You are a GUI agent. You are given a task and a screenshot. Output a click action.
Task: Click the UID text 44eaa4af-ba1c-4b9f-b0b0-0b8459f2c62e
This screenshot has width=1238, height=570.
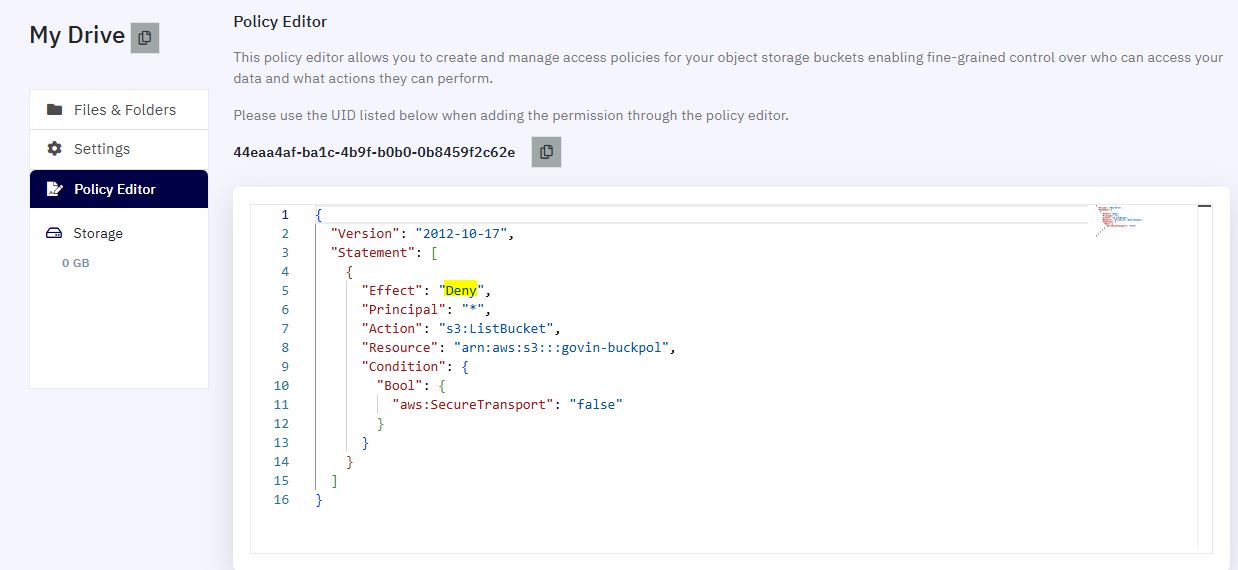374,153
